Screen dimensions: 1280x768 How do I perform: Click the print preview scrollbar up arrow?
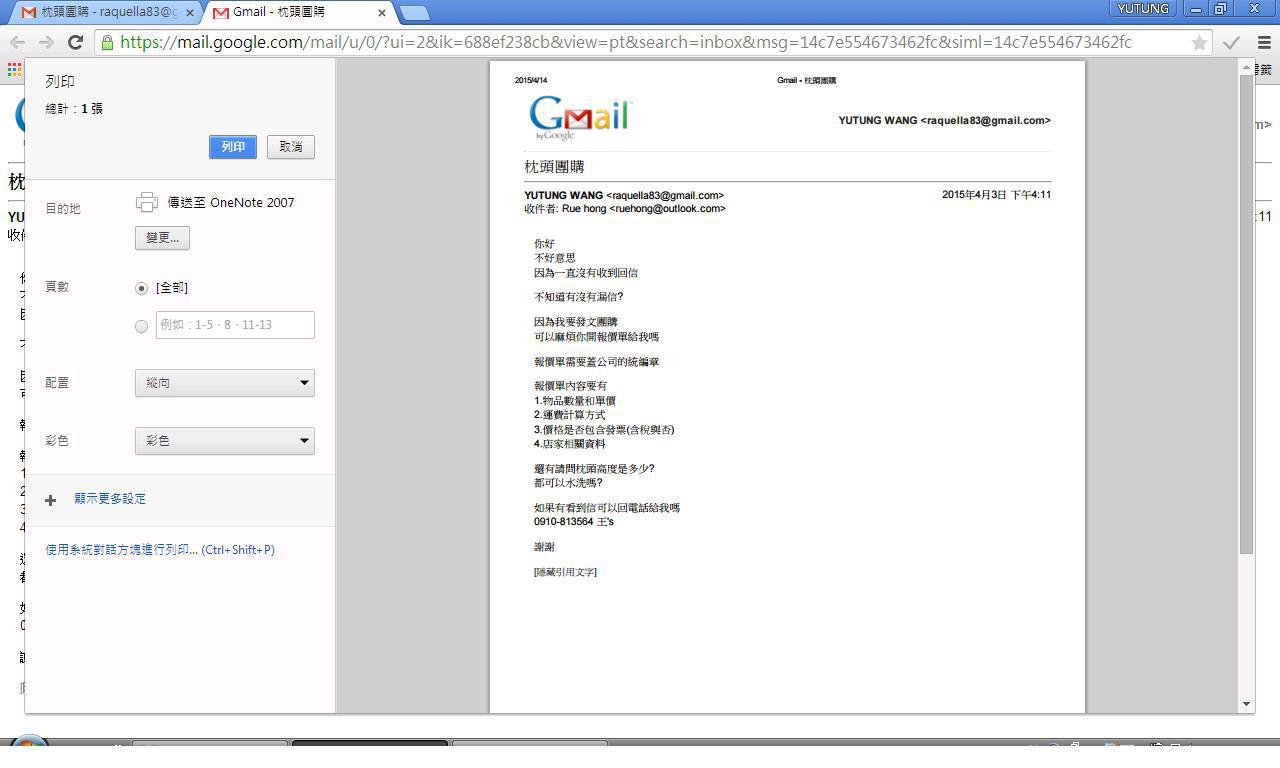(x=1246, y=68)
